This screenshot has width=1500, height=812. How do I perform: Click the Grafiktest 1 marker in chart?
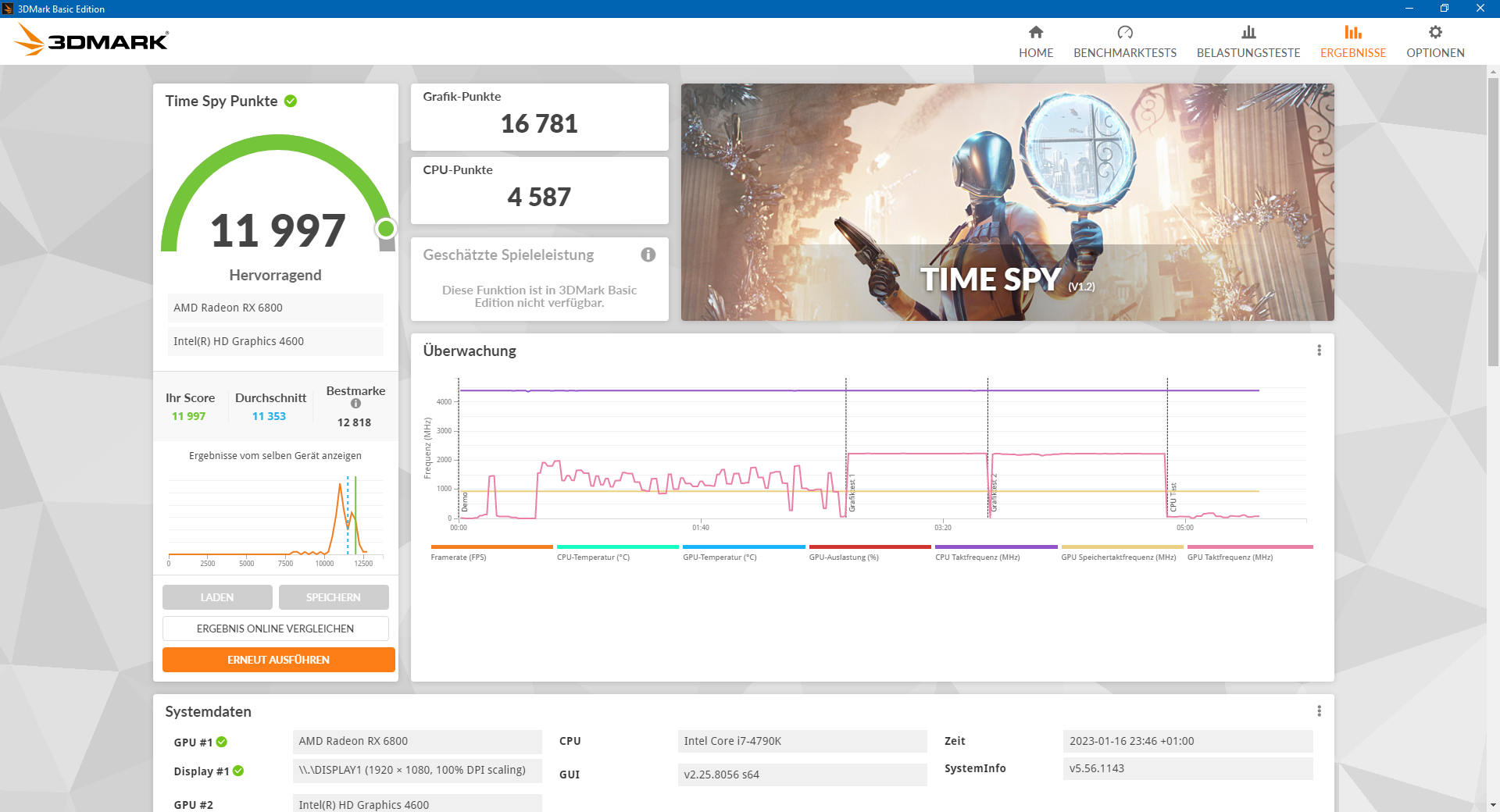point(852,493)
